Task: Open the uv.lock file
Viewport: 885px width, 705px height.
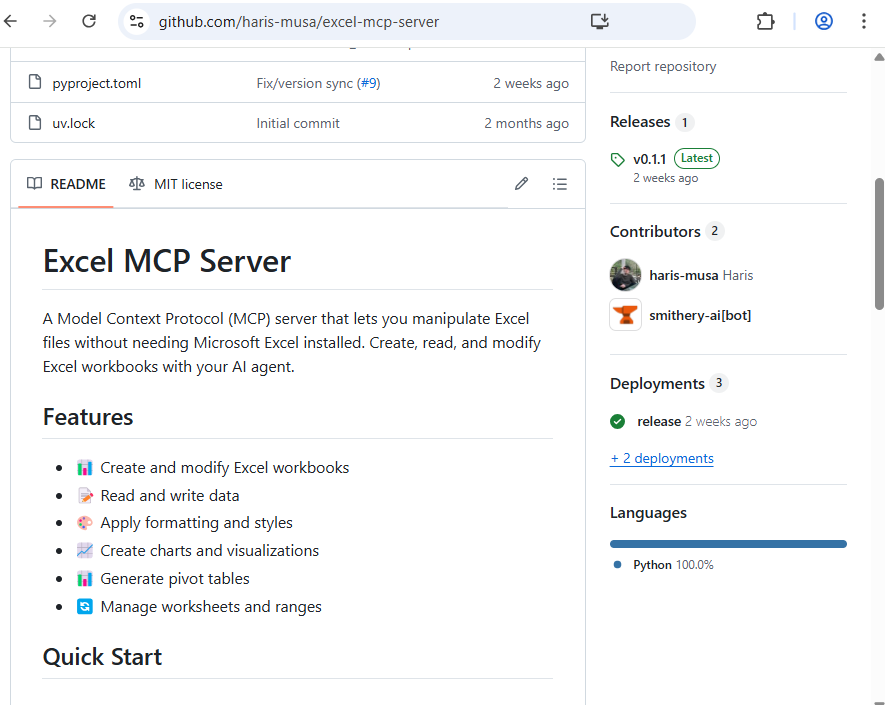Action: click(73, 123)
